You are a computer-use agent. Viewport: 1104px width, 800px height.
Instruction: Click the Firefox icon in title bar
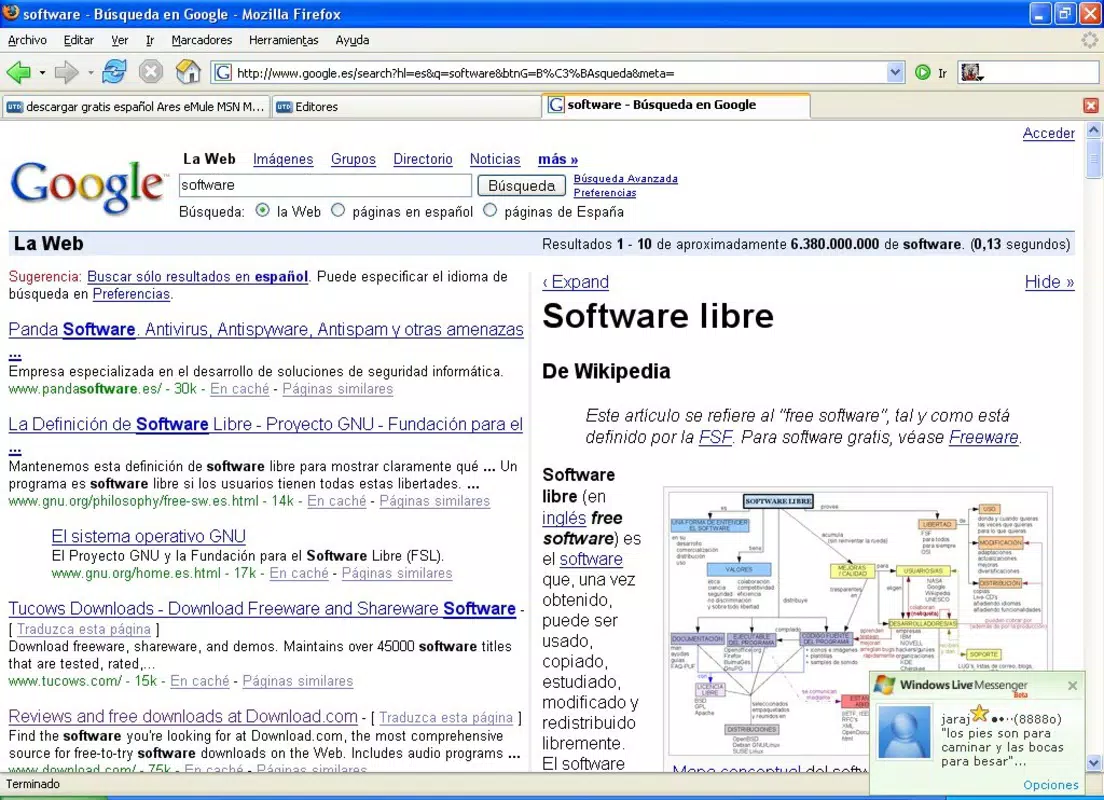(x=11, y=13)
